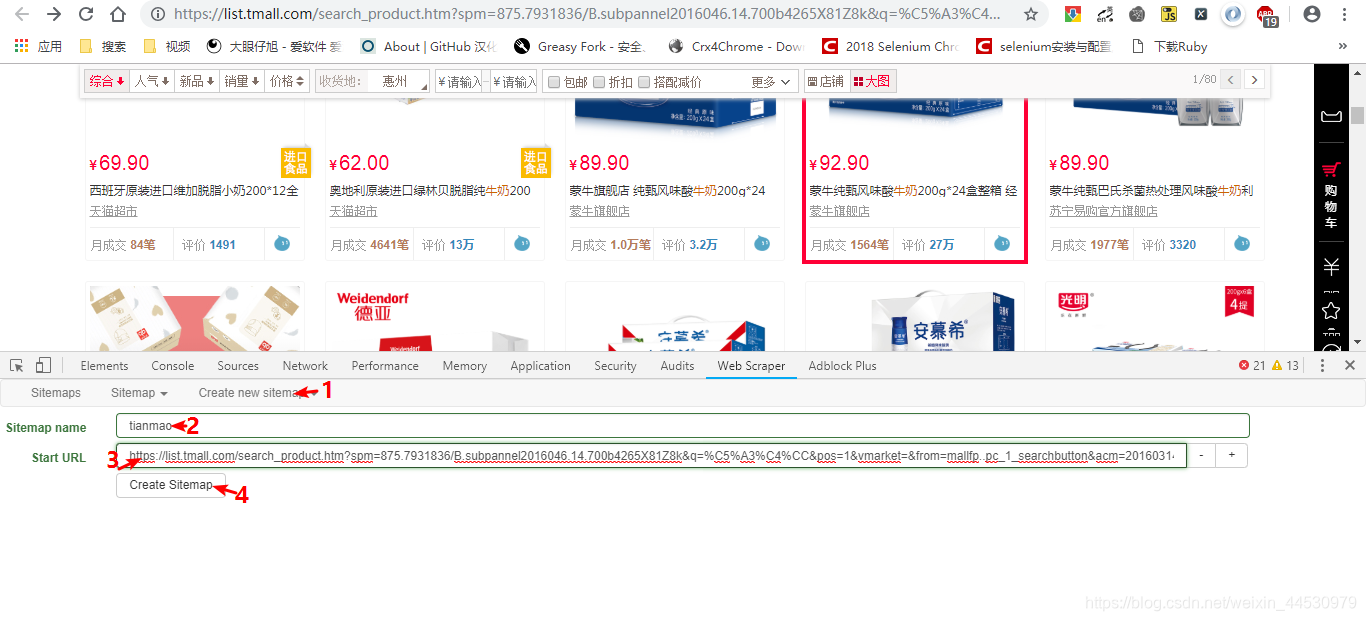Click the Sitemap name input field
Screen dimensions: 1366x621
683,426
